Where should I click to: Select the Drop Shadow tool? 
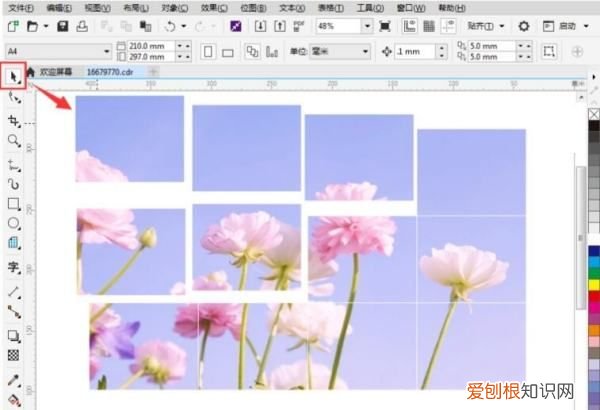click(x=14, y=336)
